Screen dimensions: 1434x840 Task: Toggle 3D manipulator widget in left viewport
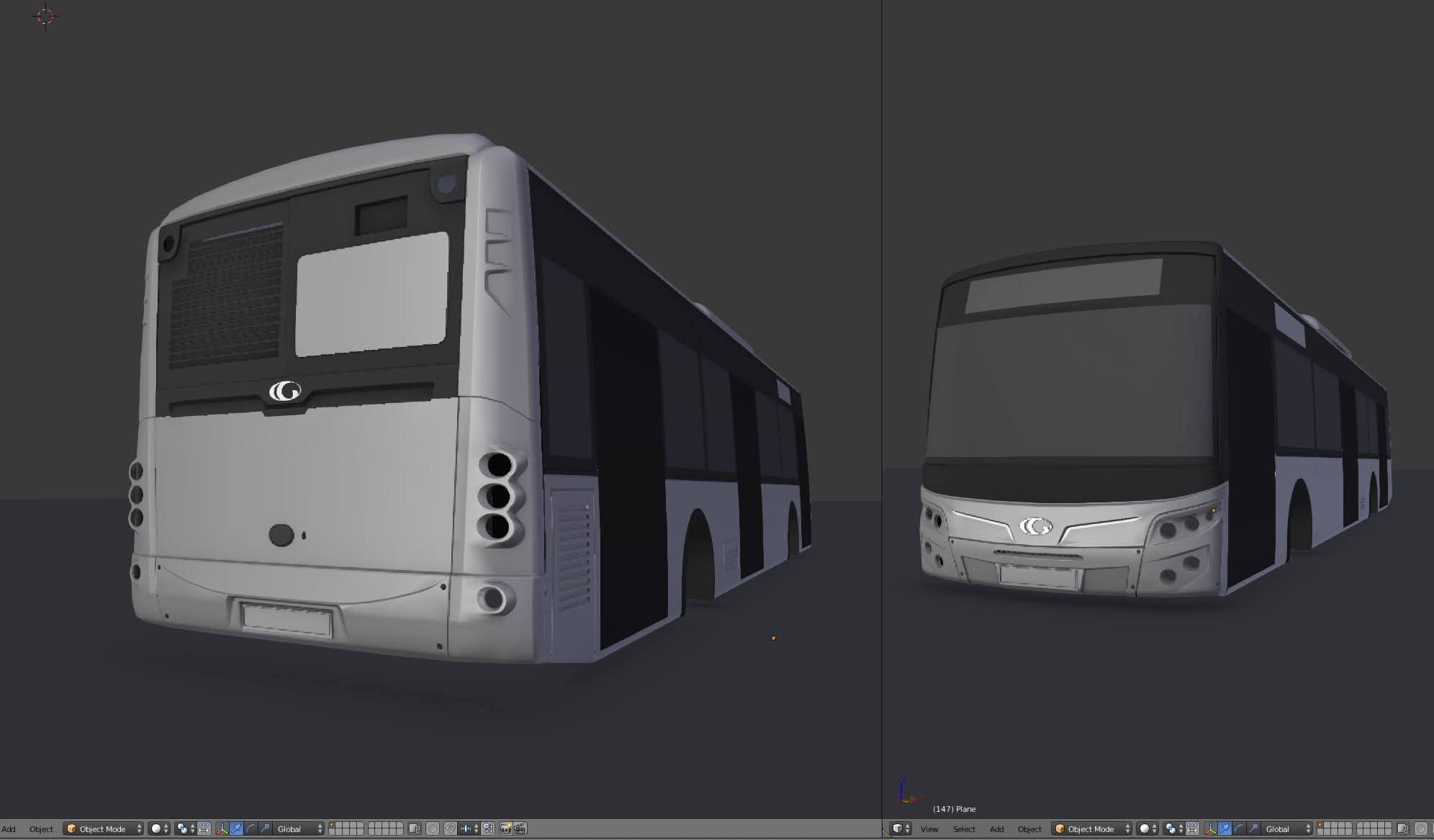(222, 828)
